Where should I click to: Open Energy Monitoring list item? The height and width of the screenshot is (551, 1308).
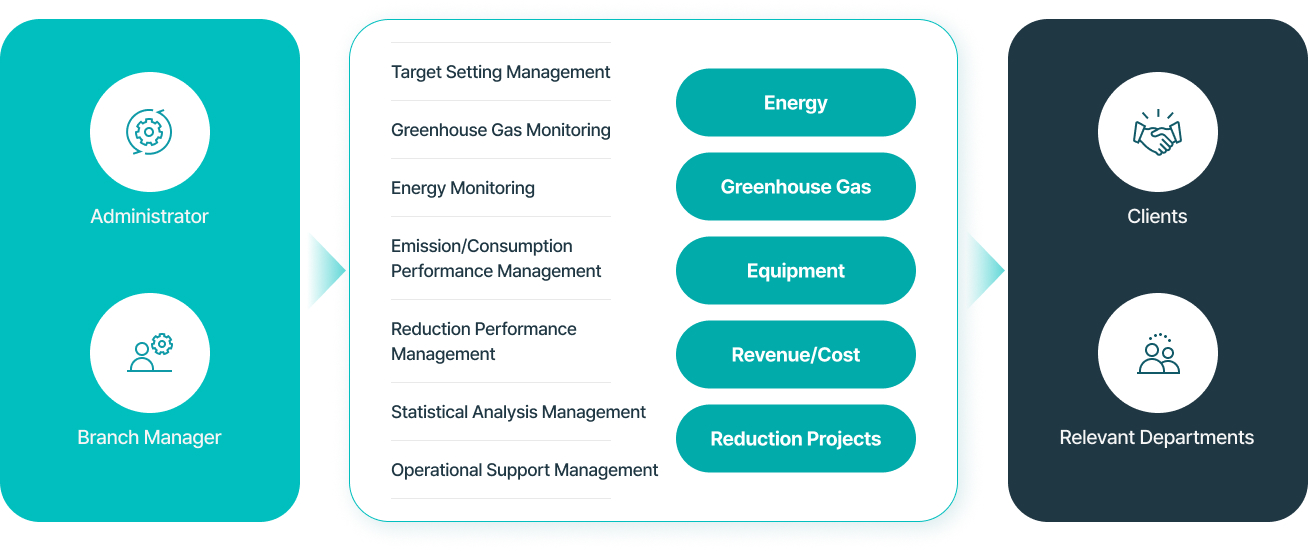(463, 188)
